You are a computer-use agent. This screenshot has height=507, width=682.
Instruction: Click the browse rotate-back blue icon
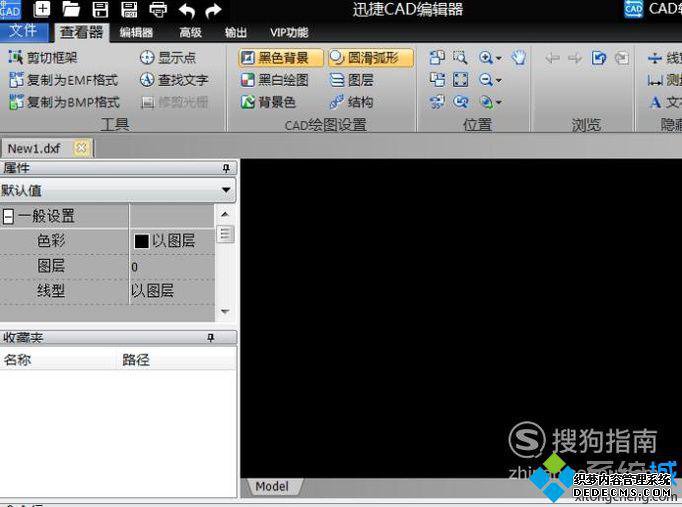coord(599,58)
